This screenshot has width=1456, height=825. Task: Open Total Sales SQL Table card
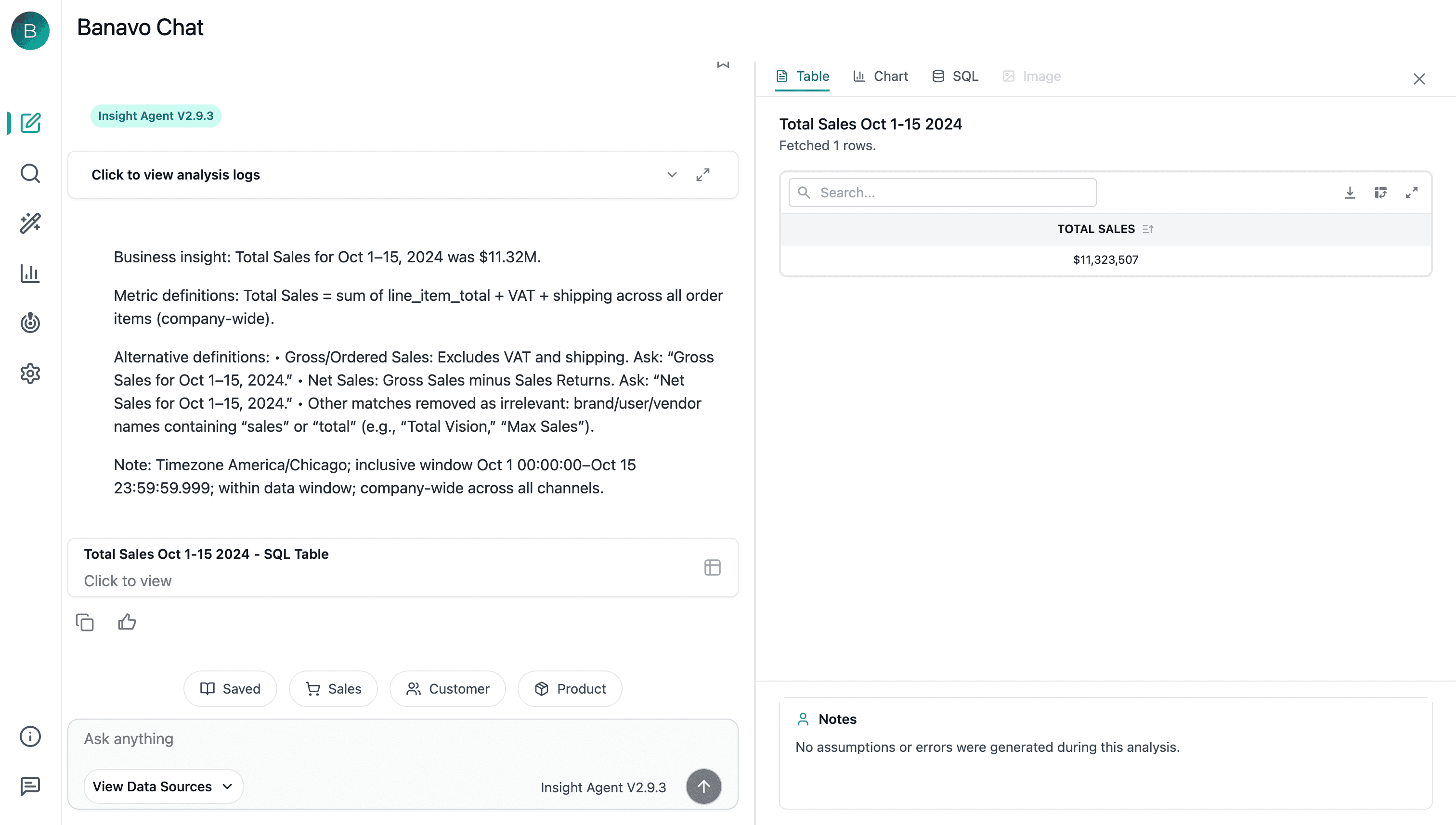click(x=403, y=567)
